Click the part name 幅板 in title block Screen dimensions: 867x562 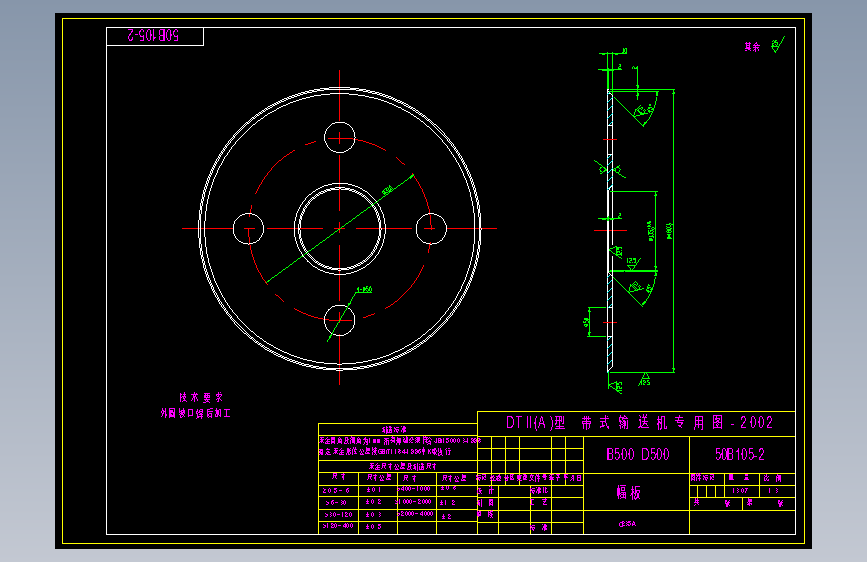click(x=629, y=492)
